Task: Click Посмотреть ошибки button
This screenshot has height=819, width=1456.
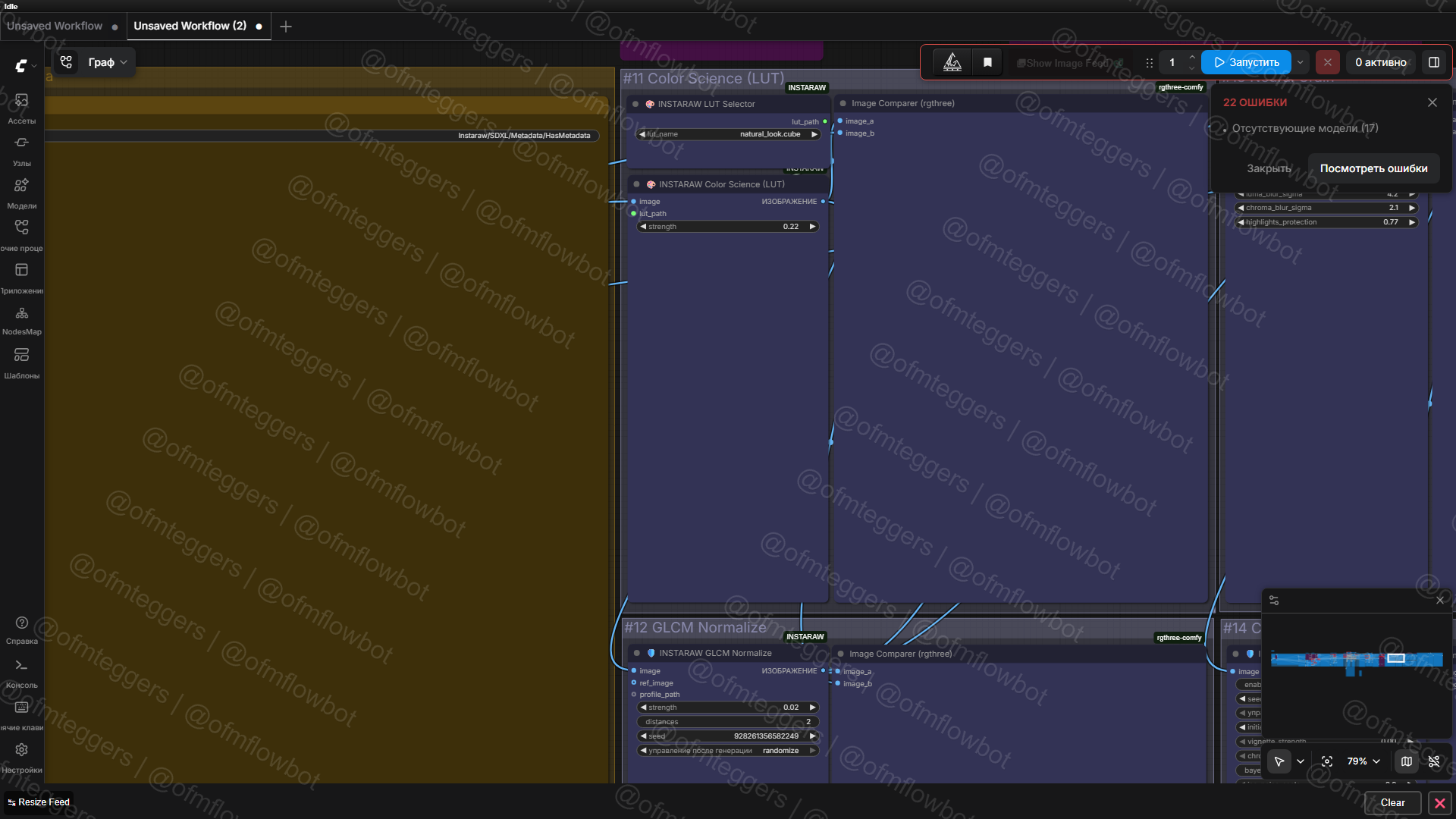Action: click(1373, 168)
